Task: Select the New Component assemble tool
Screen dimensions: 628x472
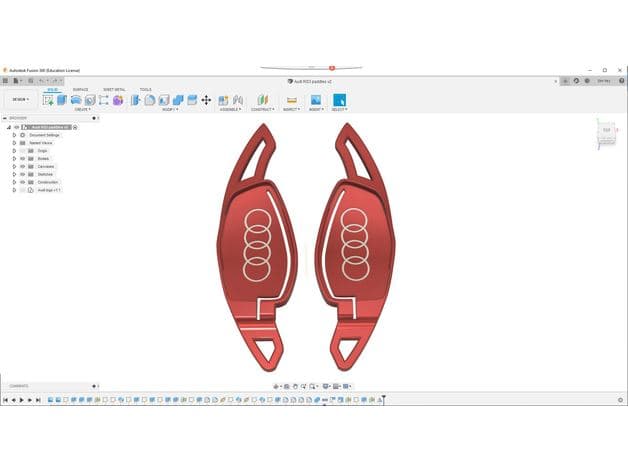Action: point(223,100)
